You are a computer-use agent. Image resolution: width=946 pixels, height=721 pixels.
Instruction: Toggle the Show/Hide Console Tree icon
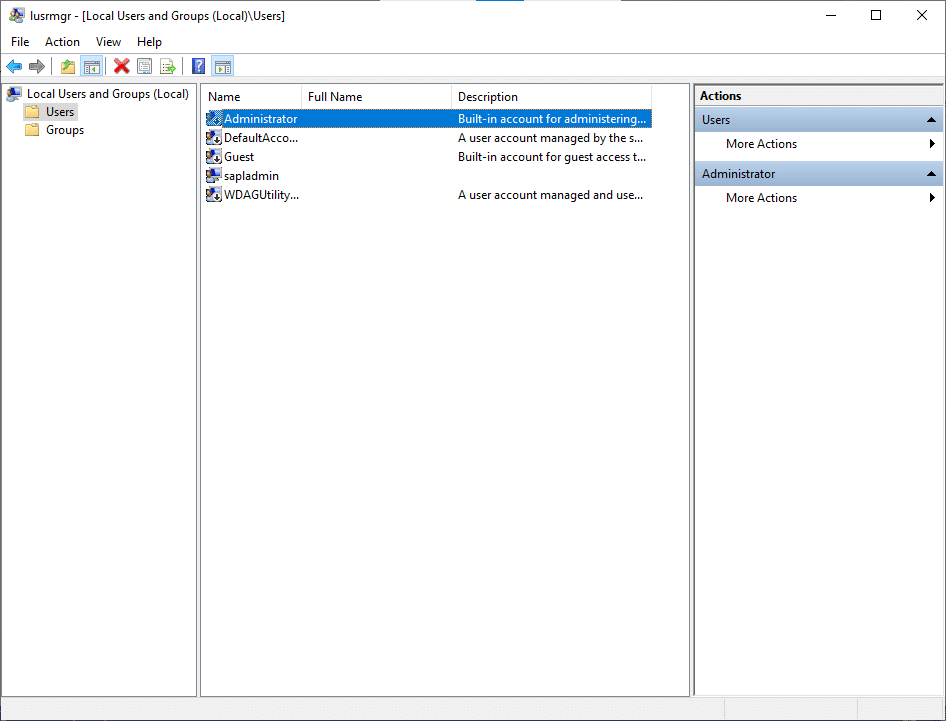91,66
